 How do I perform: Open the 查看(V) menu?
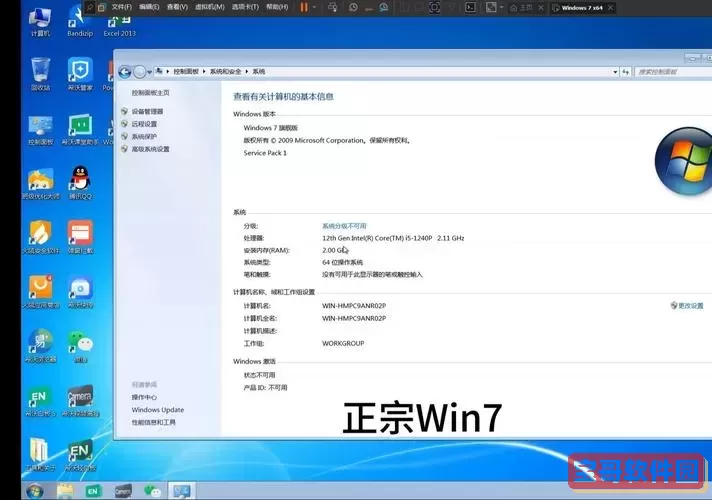177,7
